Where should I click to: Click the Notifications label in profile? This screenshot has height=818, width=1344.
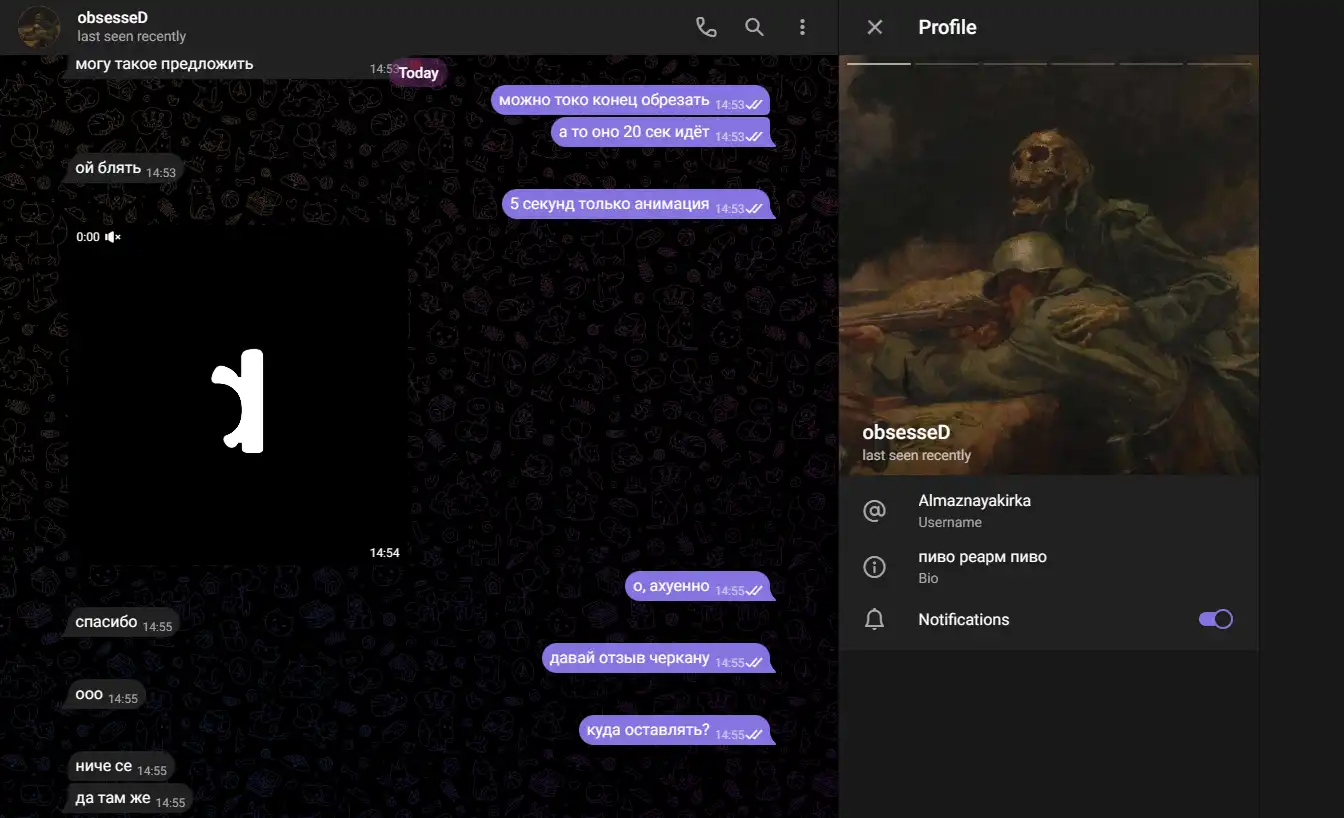(x=964, y=620)
